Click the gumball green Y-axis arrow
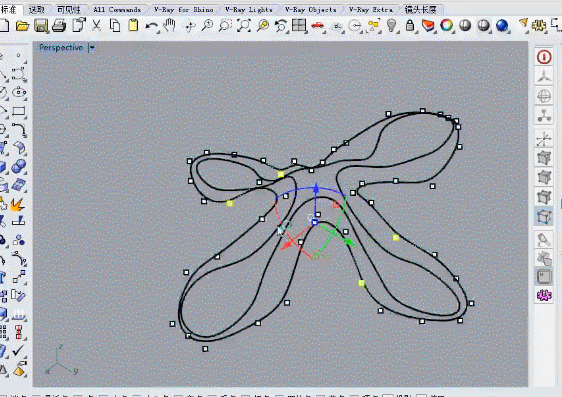 point(349,243)
